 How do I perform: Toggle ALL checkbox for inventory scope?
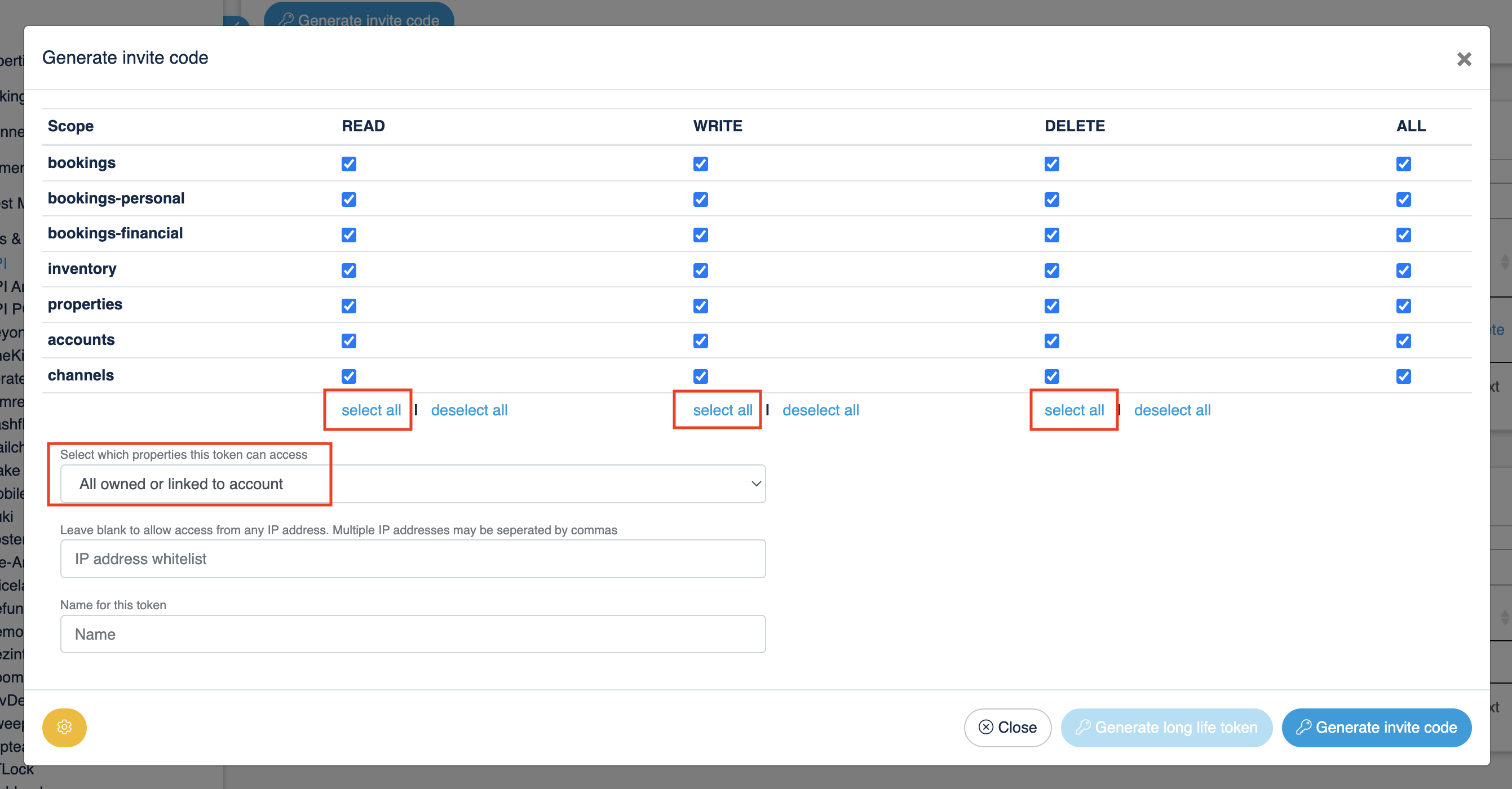[1403, 271]
